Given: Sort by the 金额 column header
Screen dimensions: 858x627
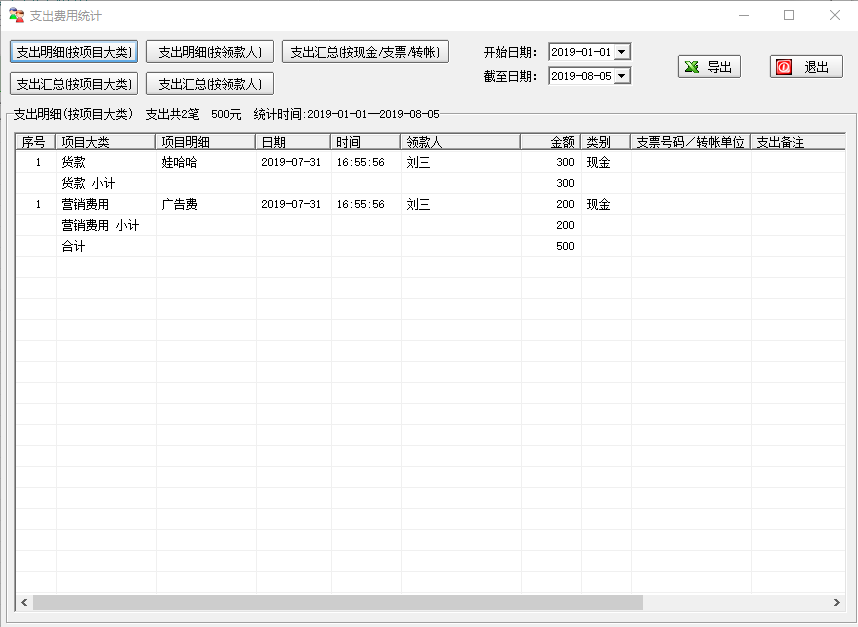Looking at the screenshot, I should [x=550, y=142].
